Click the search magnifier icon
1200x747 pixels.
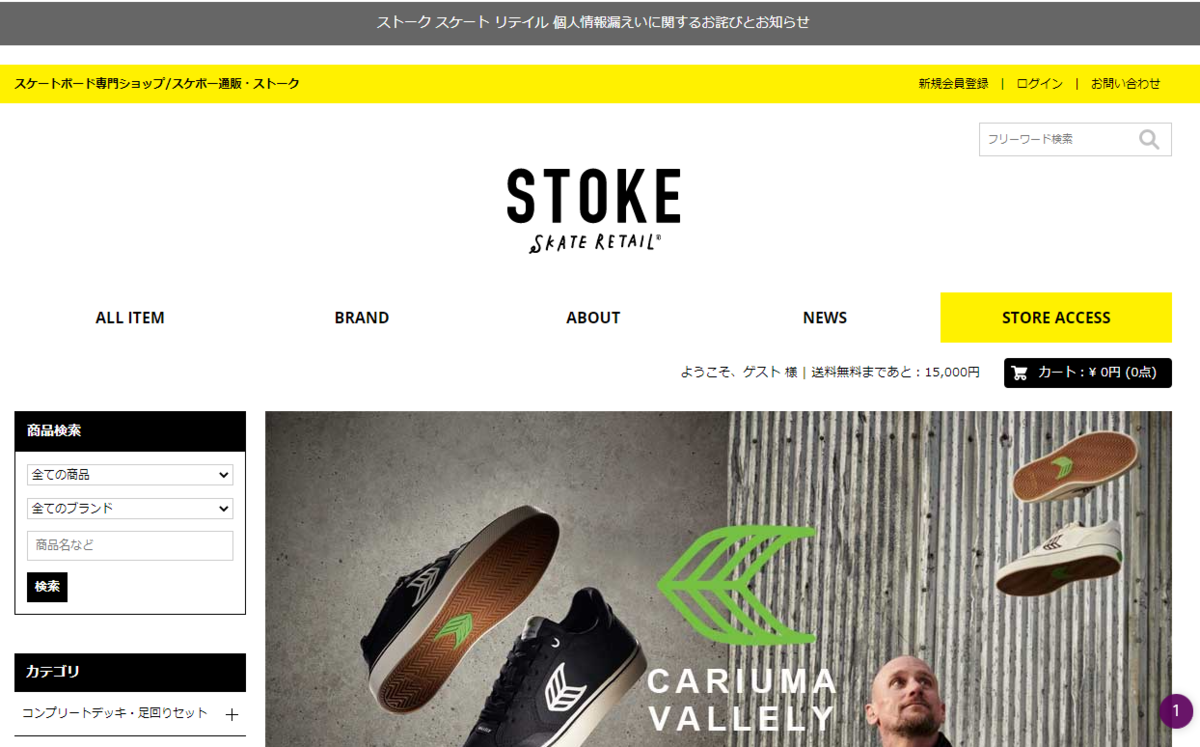click(1149, 139)
